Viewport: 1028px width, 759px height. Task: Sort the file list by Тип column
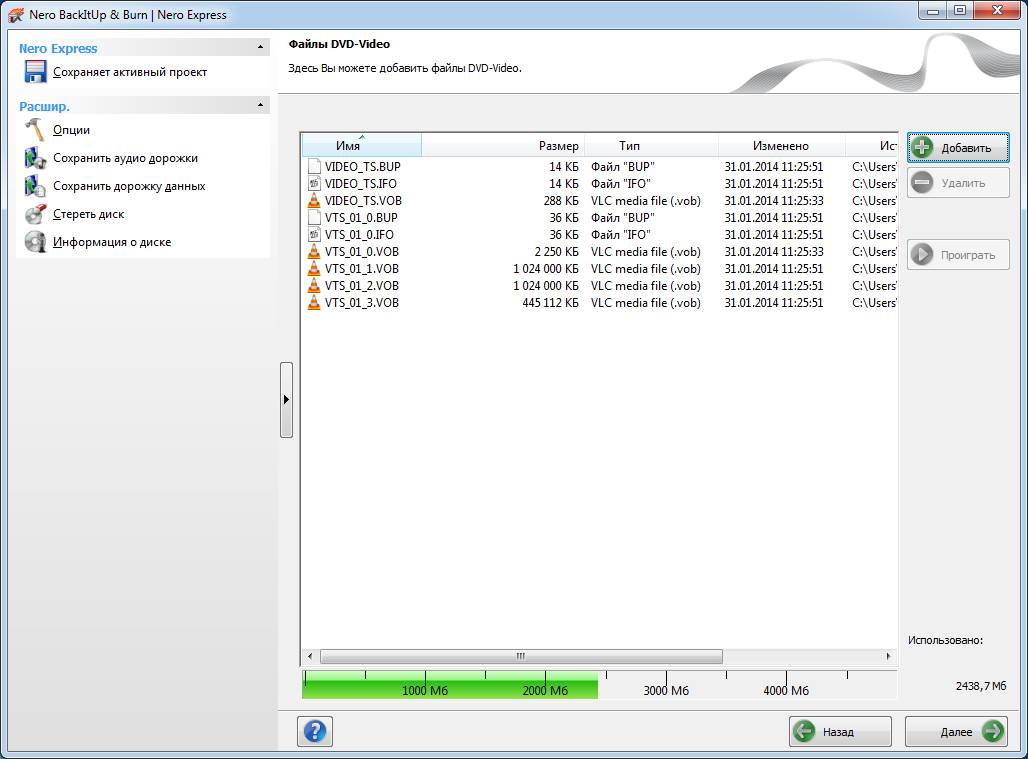pos(651,146)
